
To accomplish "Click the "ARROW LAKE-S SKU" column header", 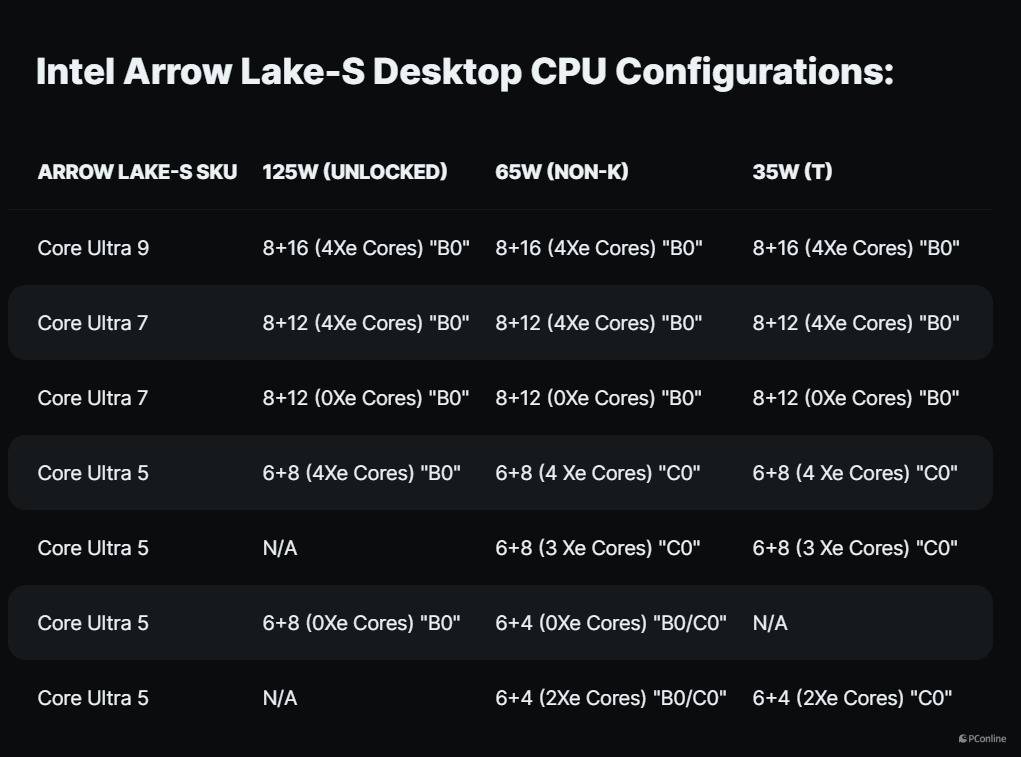I will pyautogui.click(x=137, y=172).
